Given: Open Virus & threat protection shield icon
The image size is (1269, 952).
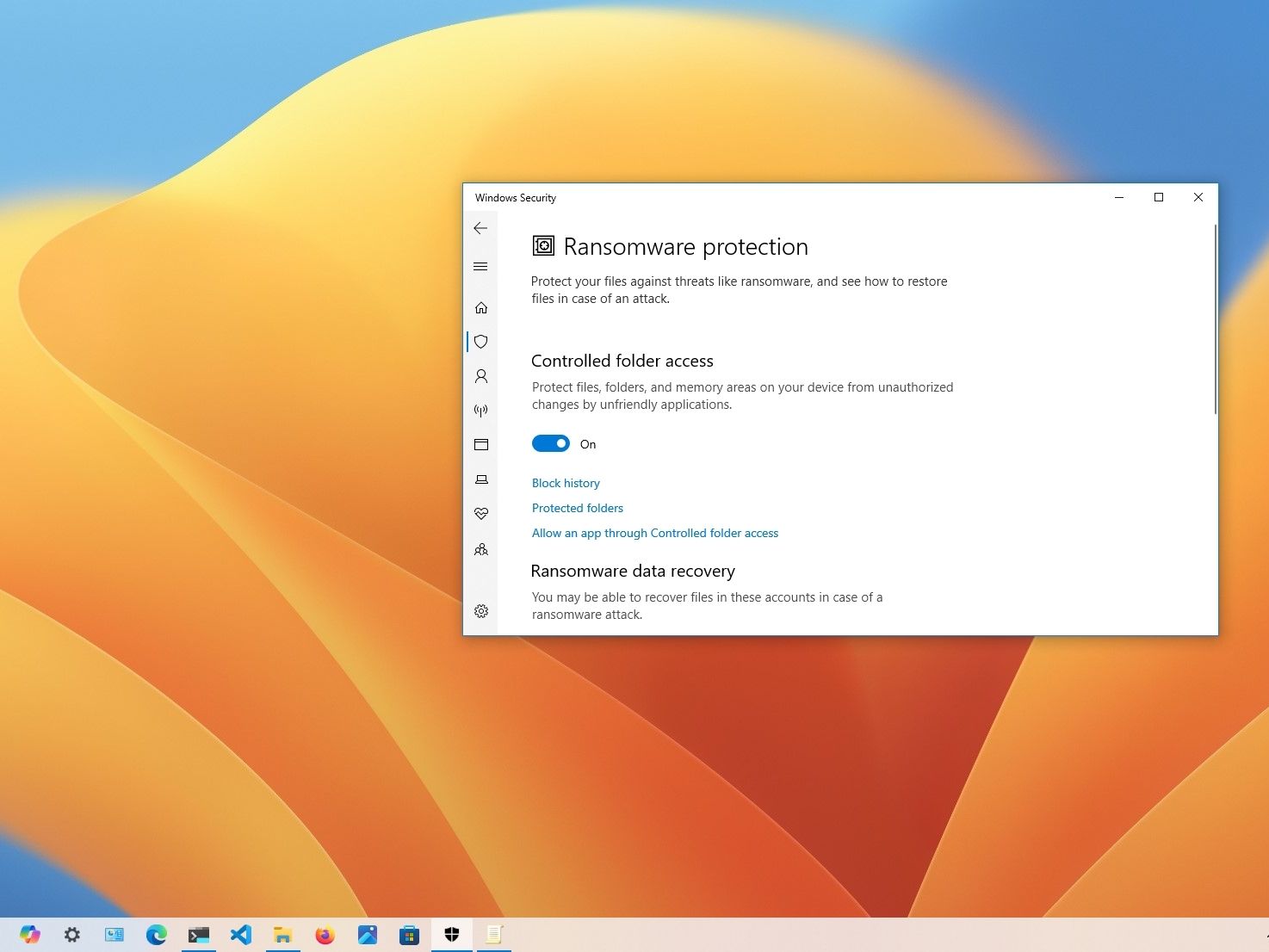Looking at the screenshot, I should [x=481, y=342].
